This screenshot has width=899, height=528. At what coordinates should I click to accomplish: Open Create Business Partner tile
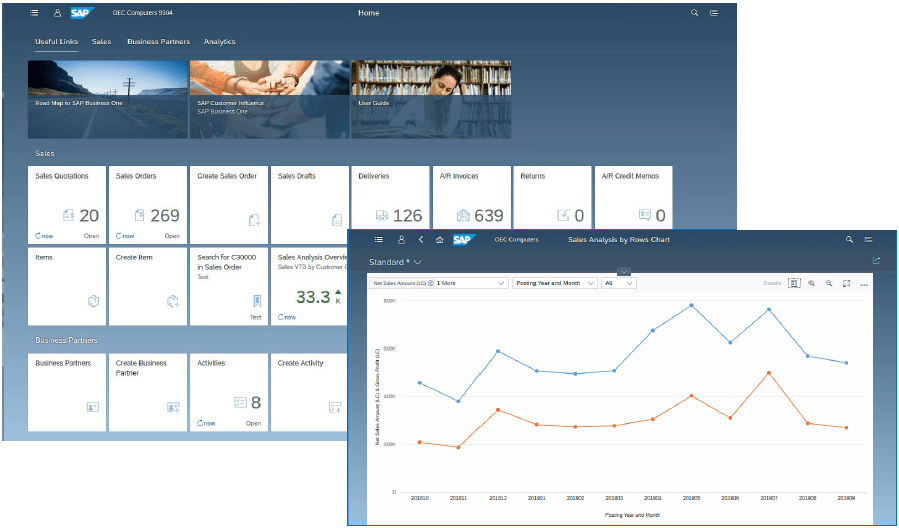point(148,393)
